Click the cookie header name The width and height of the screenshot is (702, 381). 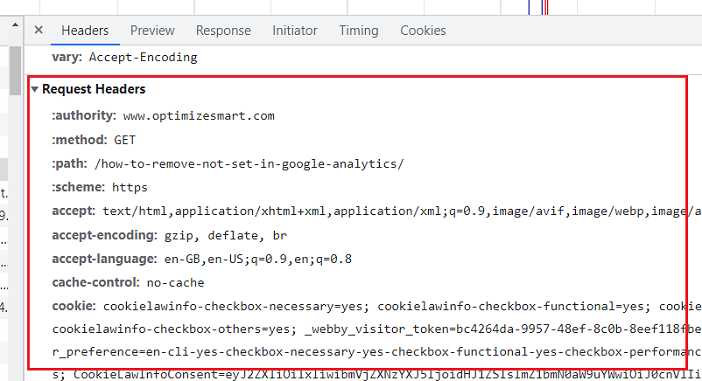pyautogui.click(x=73, y=306)
